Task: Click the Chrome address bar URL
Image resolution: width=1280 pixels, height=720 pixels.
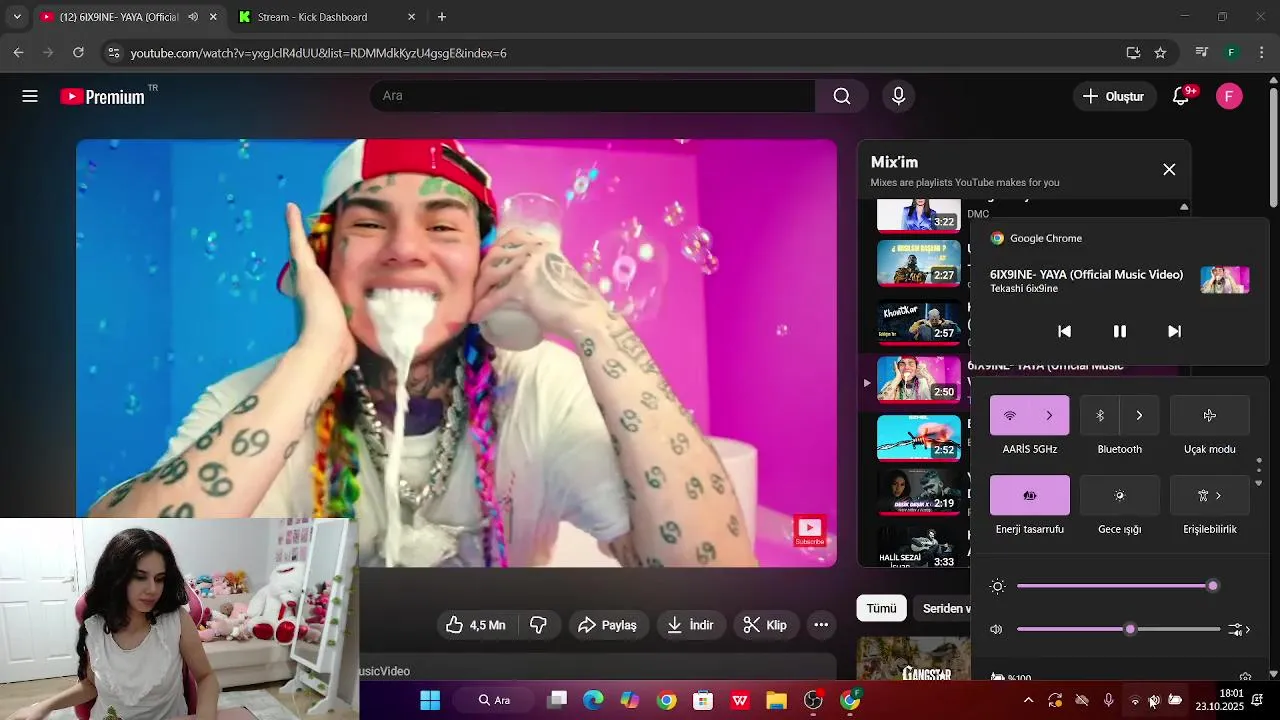Action: [x=318, y=53]
